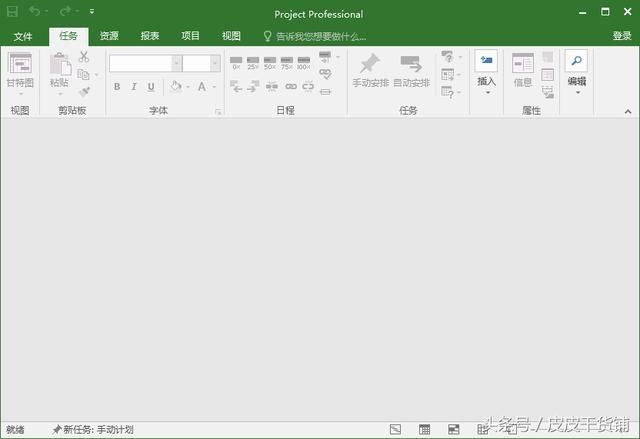Click the Format Painter brush icon

(x=84, y=91)
